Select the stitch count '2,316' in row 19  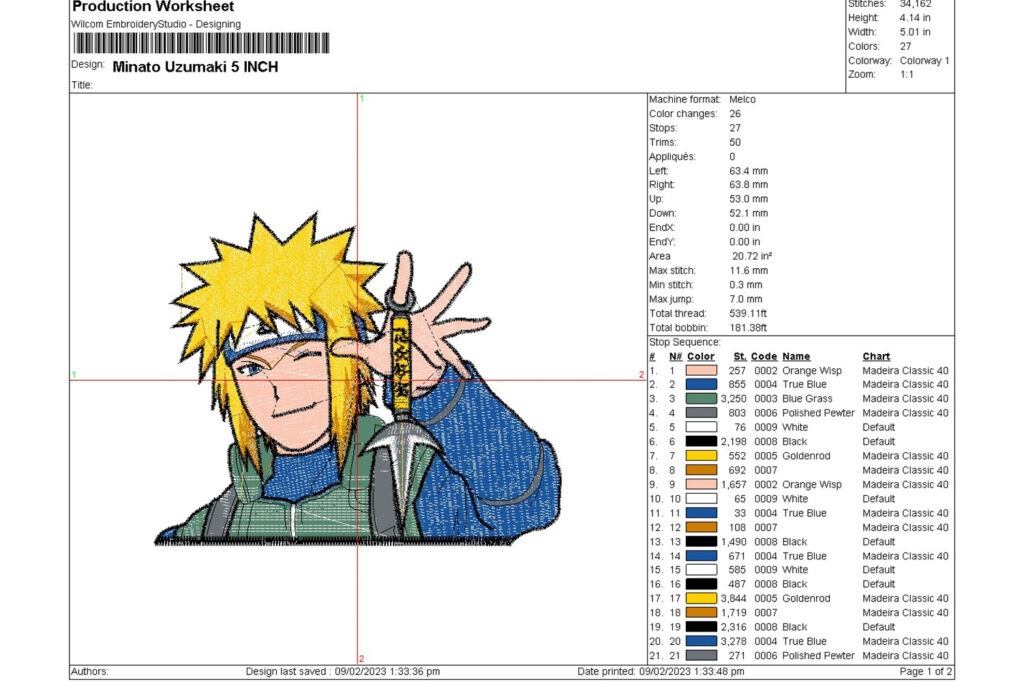(x=733, y=627)
